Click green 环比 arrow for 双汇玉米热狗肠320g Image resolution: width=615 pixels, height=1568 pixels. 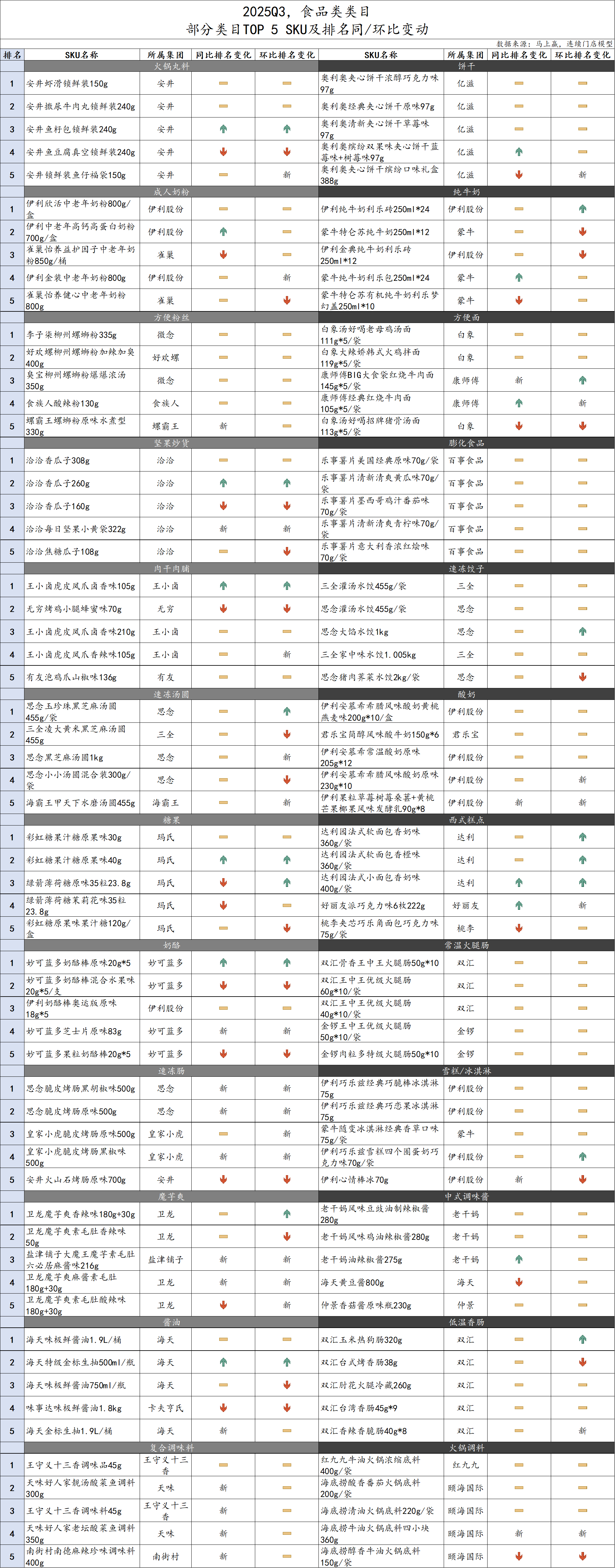(582, 1339)
